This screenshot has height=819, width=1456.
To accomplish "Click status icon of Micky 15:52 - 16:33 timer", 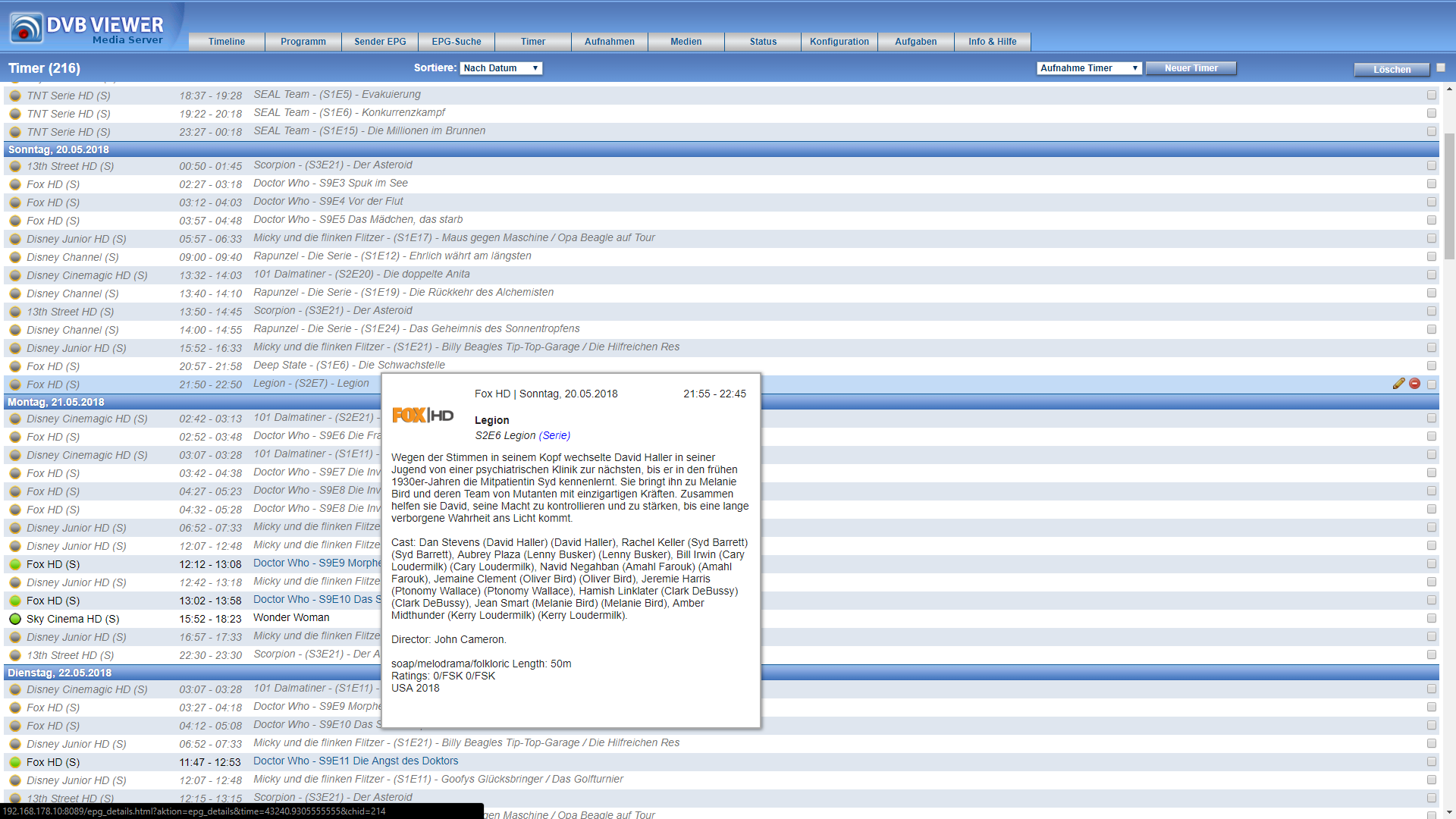I will point(15,348).
